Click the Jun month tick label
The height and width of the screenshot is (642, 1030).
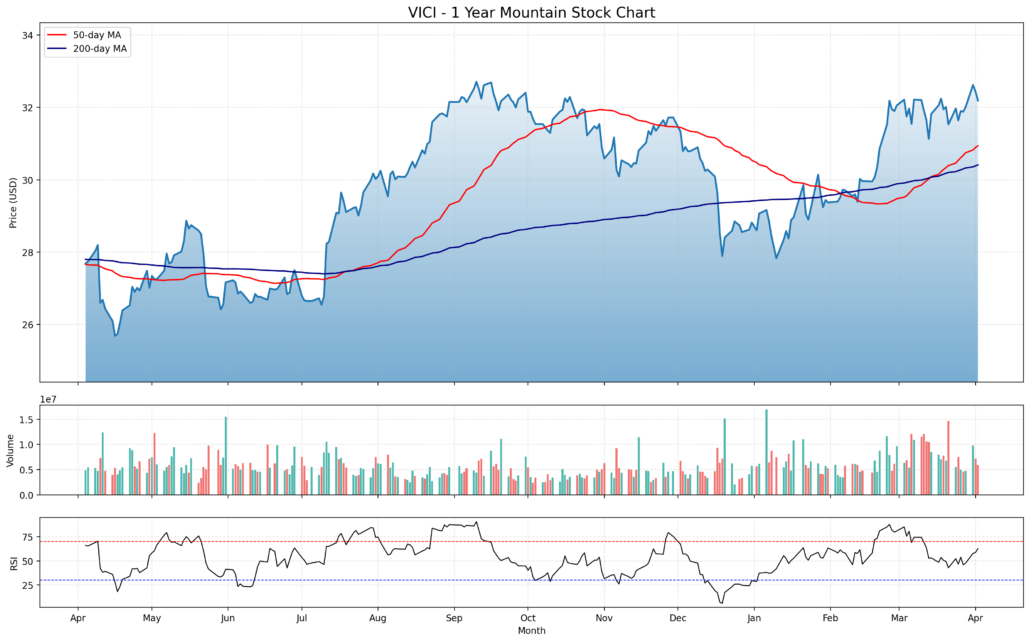(x=227, y=618)
